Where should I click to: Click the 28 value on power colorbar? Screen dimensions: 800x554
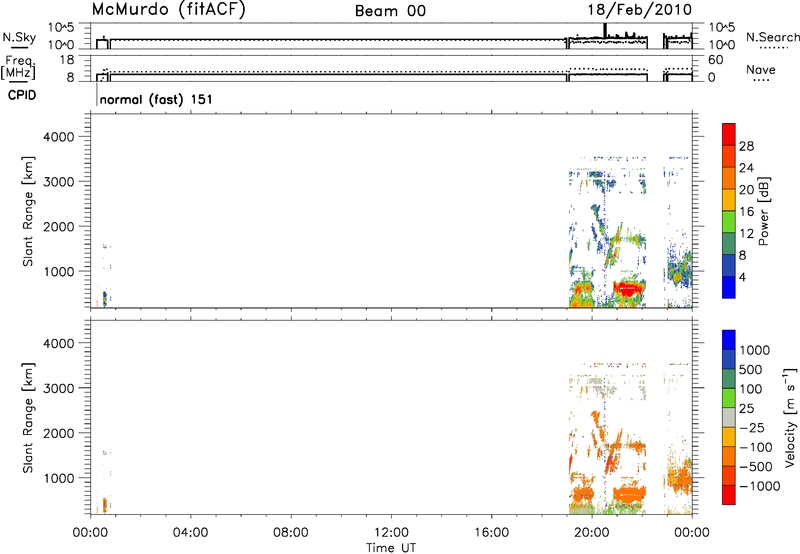(746, 146)
